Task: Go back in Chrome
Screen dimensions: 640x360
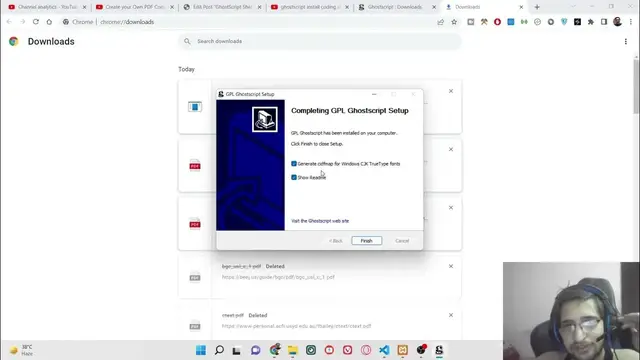Action: 9,22
